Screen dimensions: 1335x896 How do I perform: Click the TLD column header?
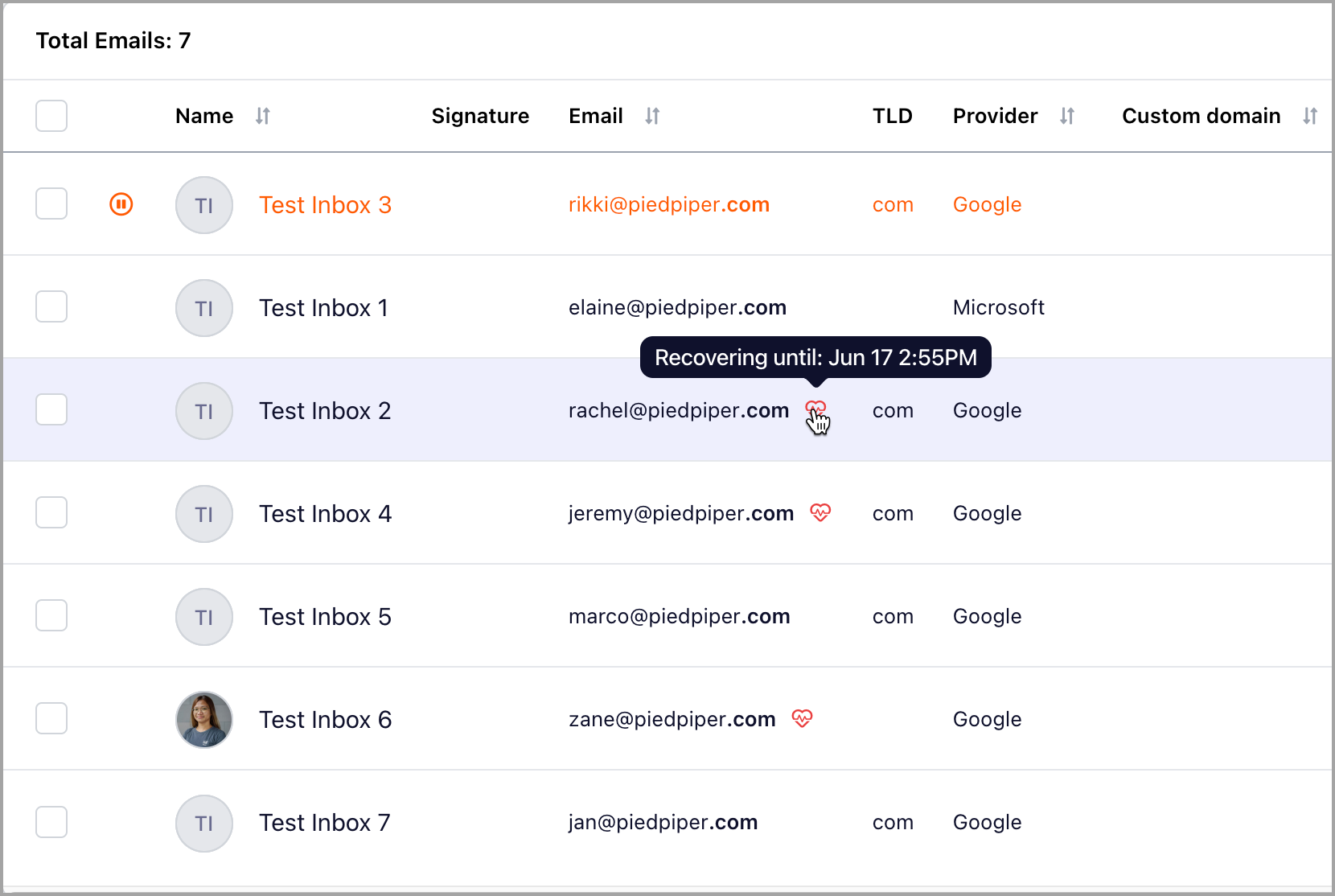point(893,116)
